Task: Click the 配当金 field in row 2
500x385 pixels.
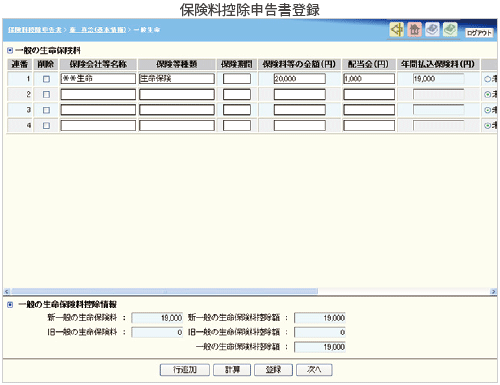Action: pos(369,94)
